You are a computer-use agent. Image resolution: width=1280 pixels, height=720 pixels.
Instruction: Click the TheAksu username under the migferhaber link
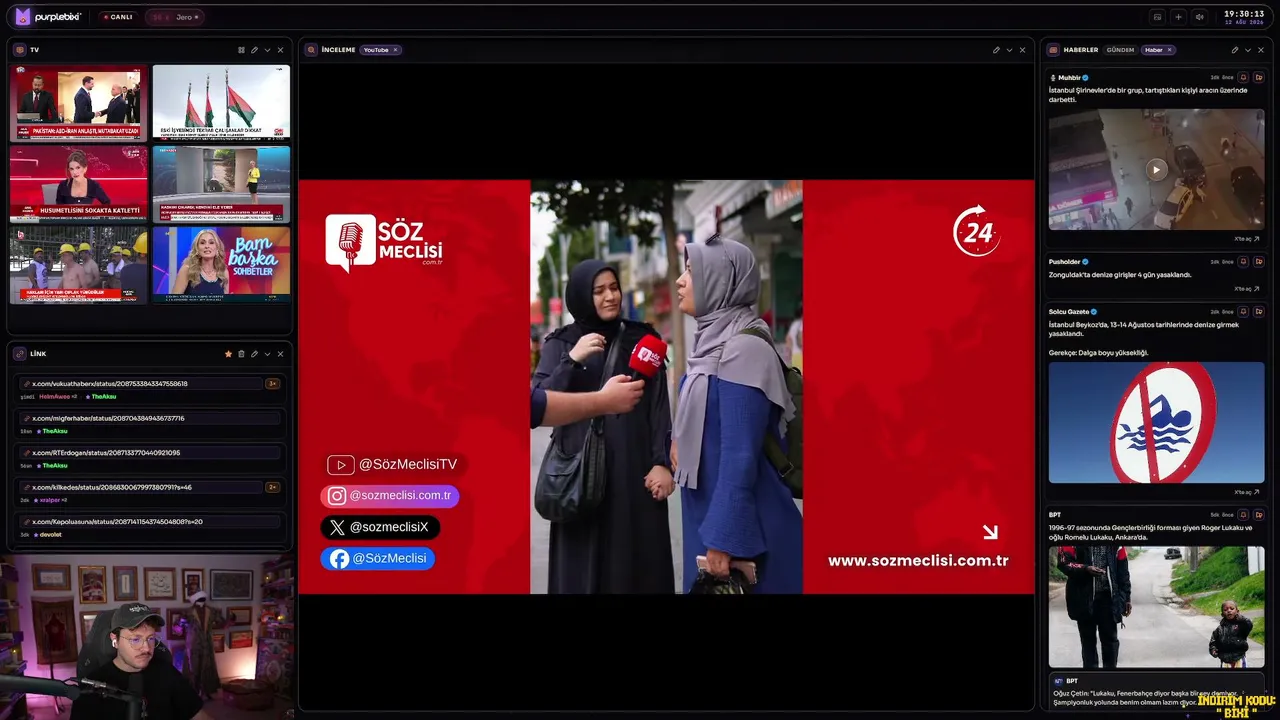tap(55, 431)
